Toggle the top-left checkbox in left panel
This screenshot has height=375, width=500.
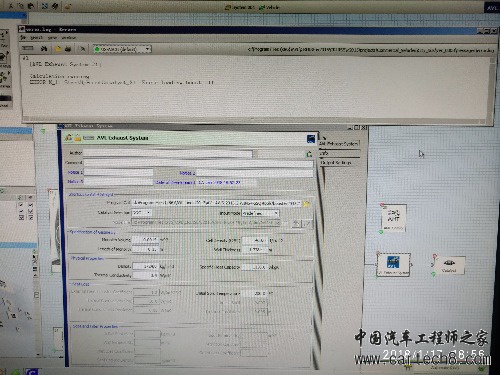21,205
